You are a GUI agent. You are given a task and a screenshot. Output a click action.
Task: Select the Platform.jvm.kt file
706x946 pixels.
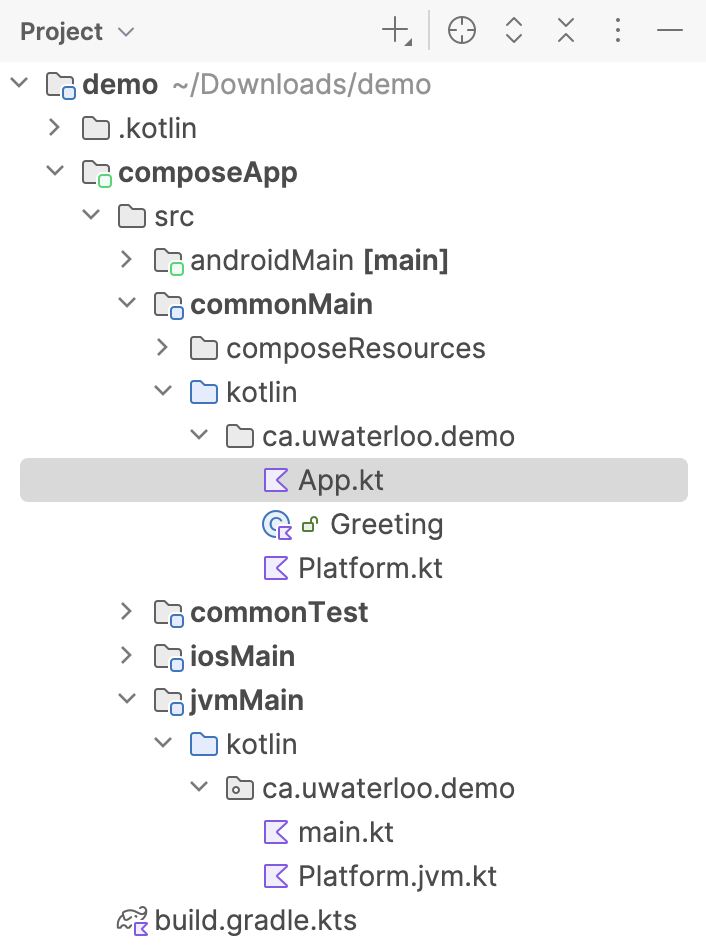[395, 876]
